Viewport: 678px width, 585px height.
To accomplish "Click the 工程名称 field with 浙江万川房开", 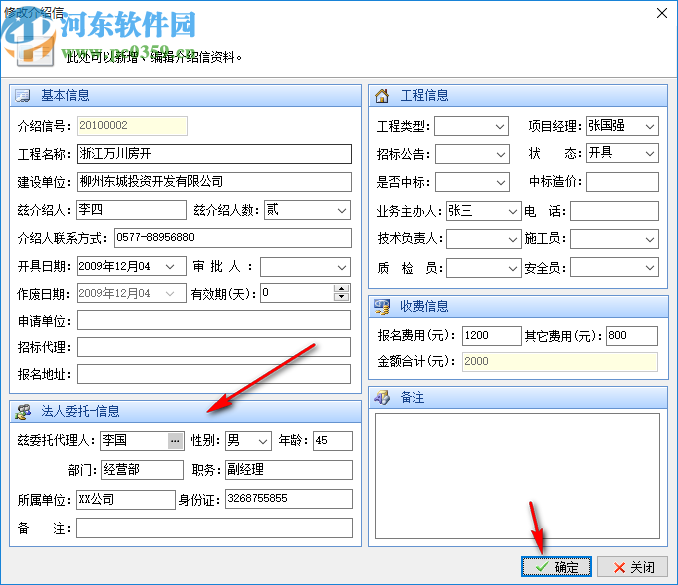I will (x=214, y=154).
